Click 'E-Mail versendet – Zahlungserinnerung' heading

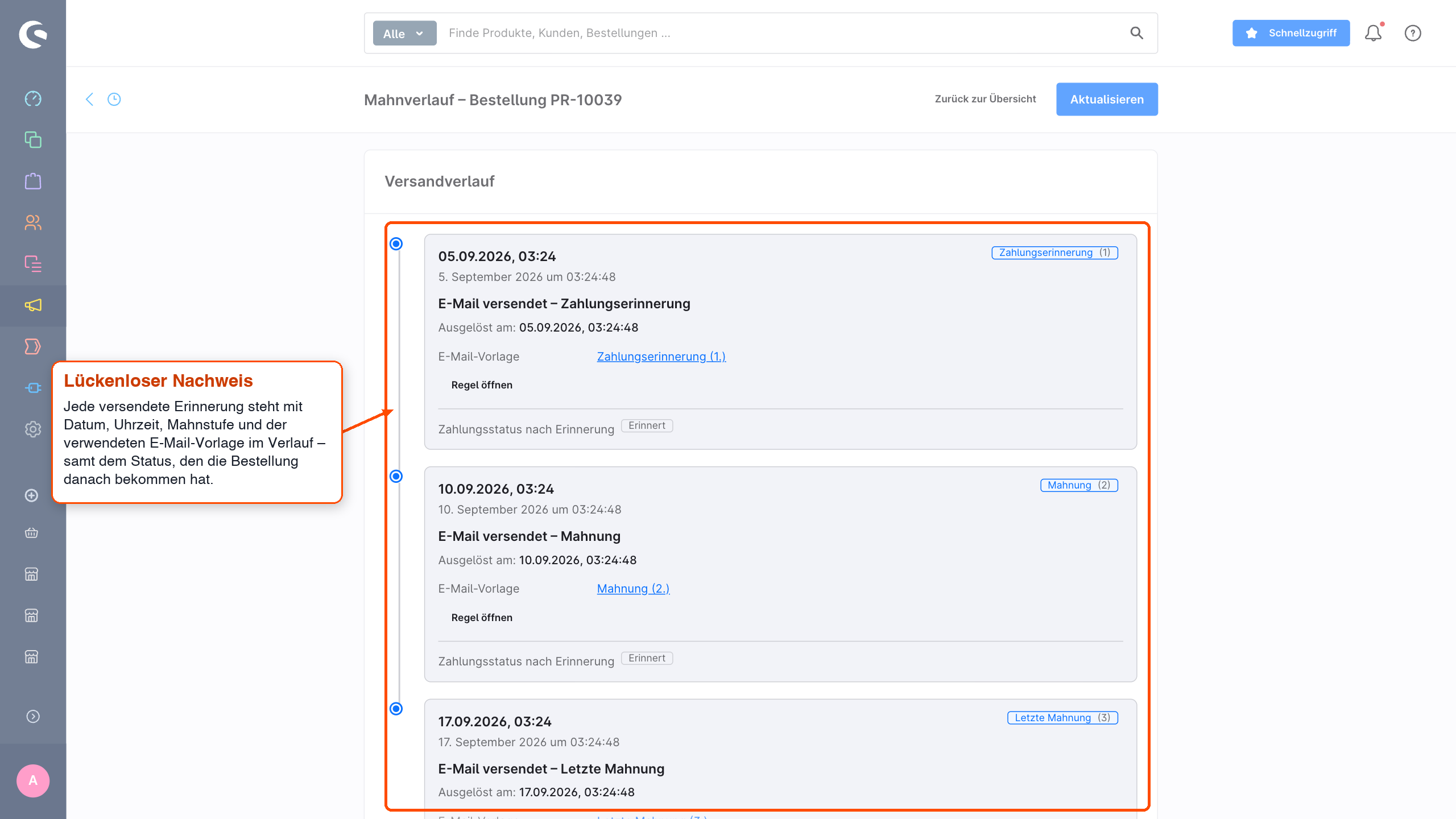564,304
